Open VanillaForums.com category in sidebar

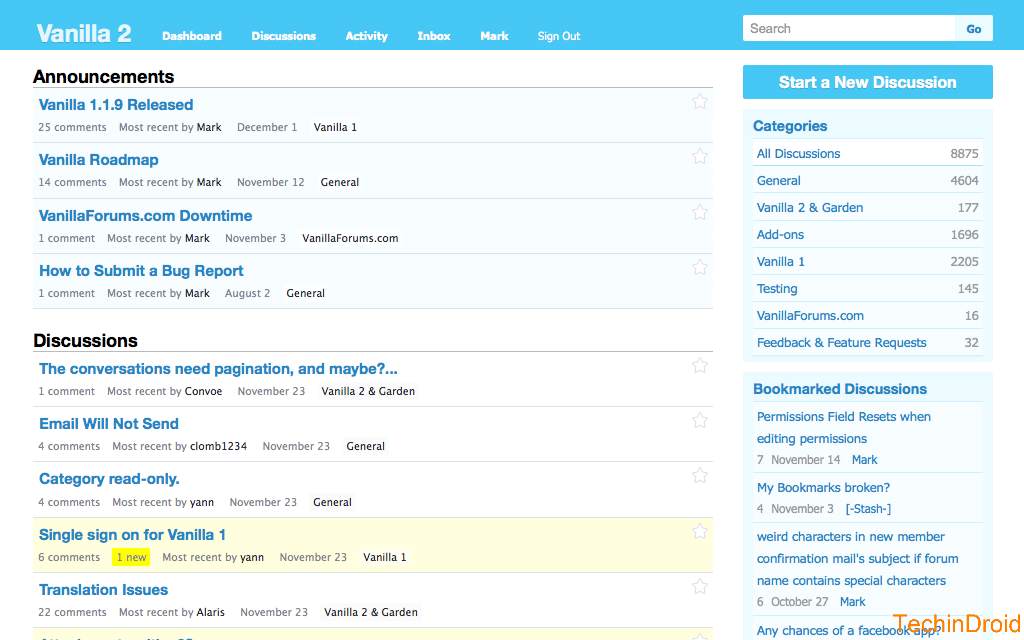(x=810, y=315)
